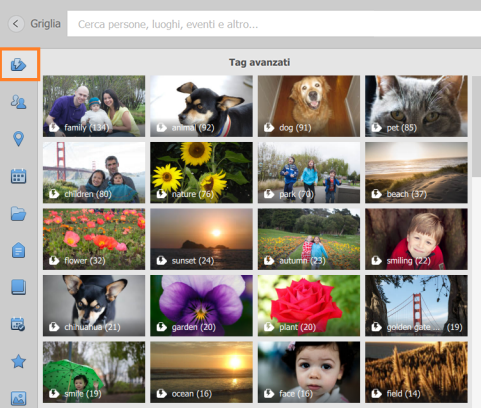Select the calendar Date icon

coord(19,176)
